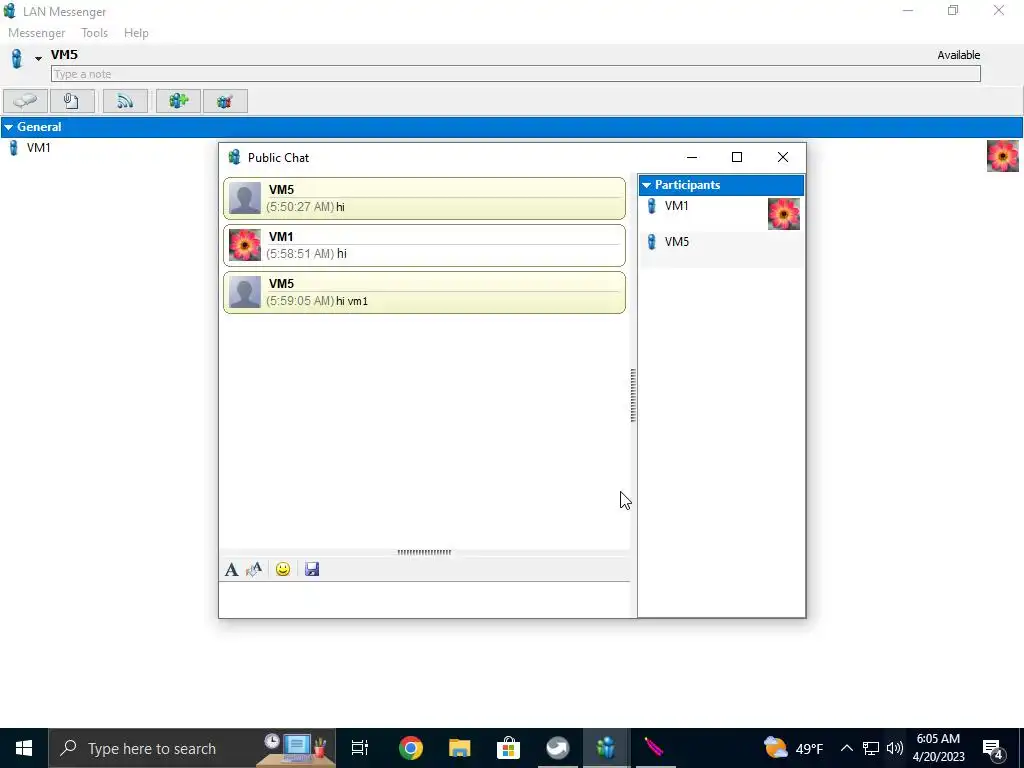Minimize the Public Chat window
Screen dimensions: 1024x768
point(692,157)
